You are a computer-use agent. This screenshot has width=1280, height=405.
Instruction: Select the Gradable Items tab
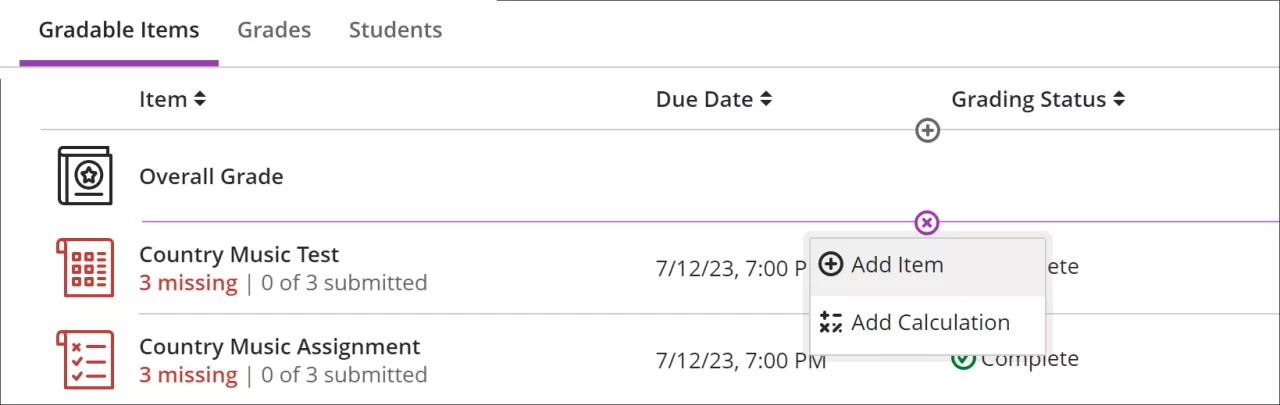119,30
